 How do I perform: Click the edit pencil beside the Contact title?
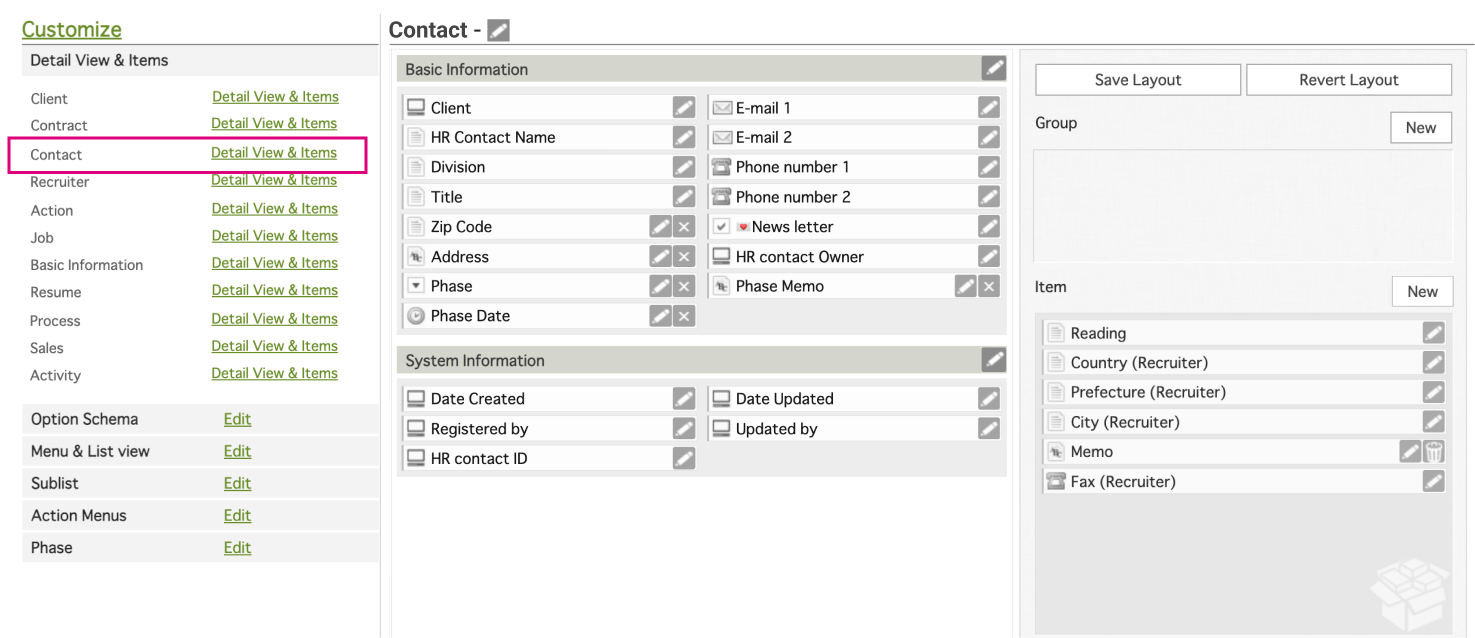(498, 30)
